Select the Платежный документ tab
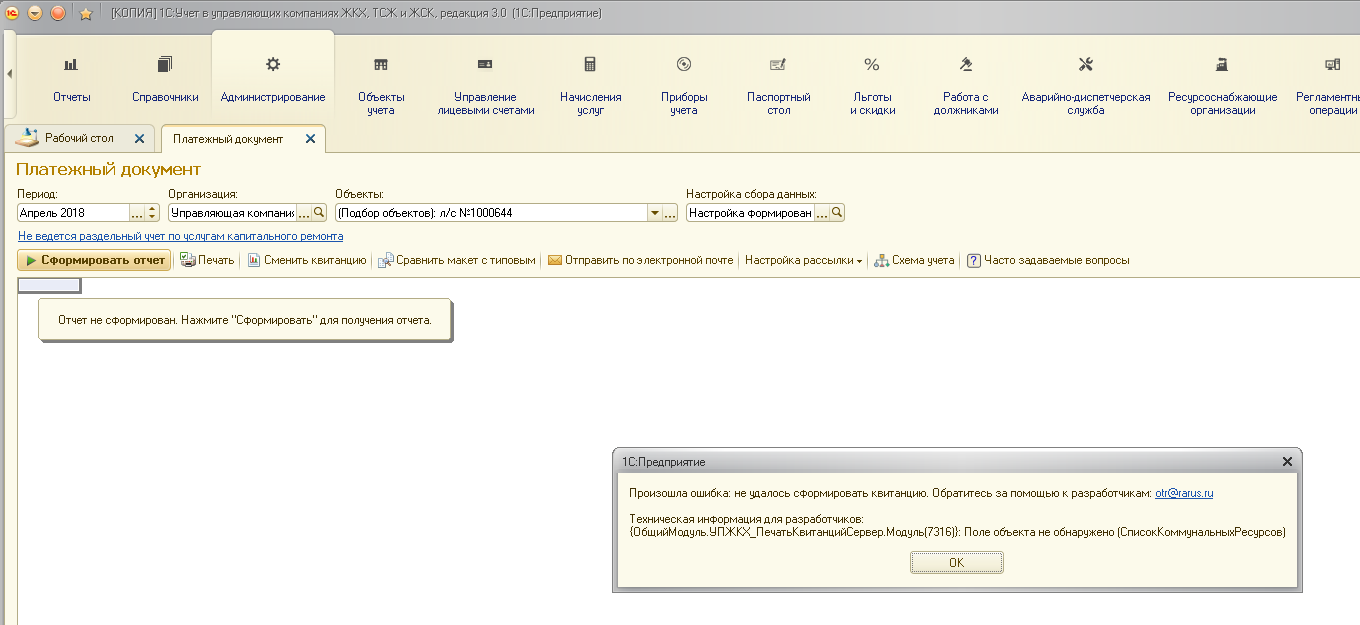This screenshot has height=625, width=1360. pyautogui.click(x=228, y=139)
